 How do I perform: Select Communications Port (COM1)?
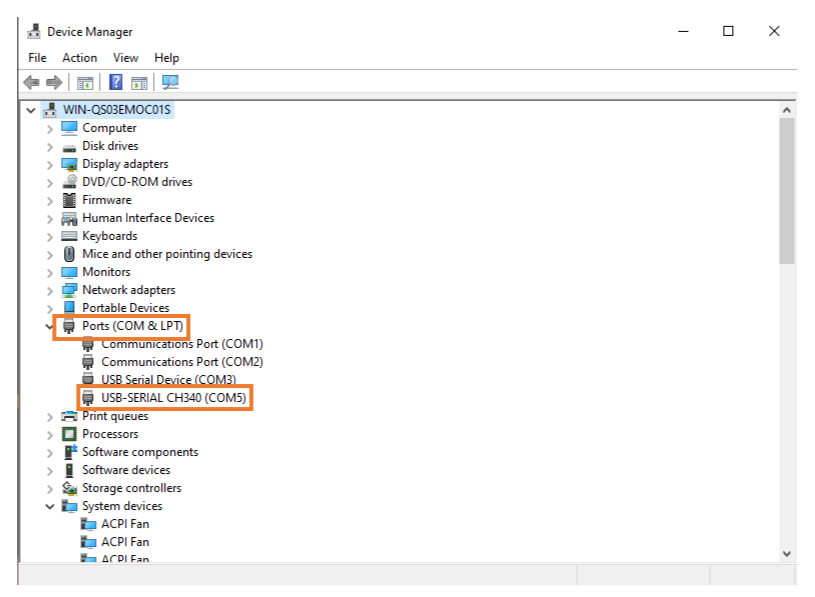click(182, 344)
